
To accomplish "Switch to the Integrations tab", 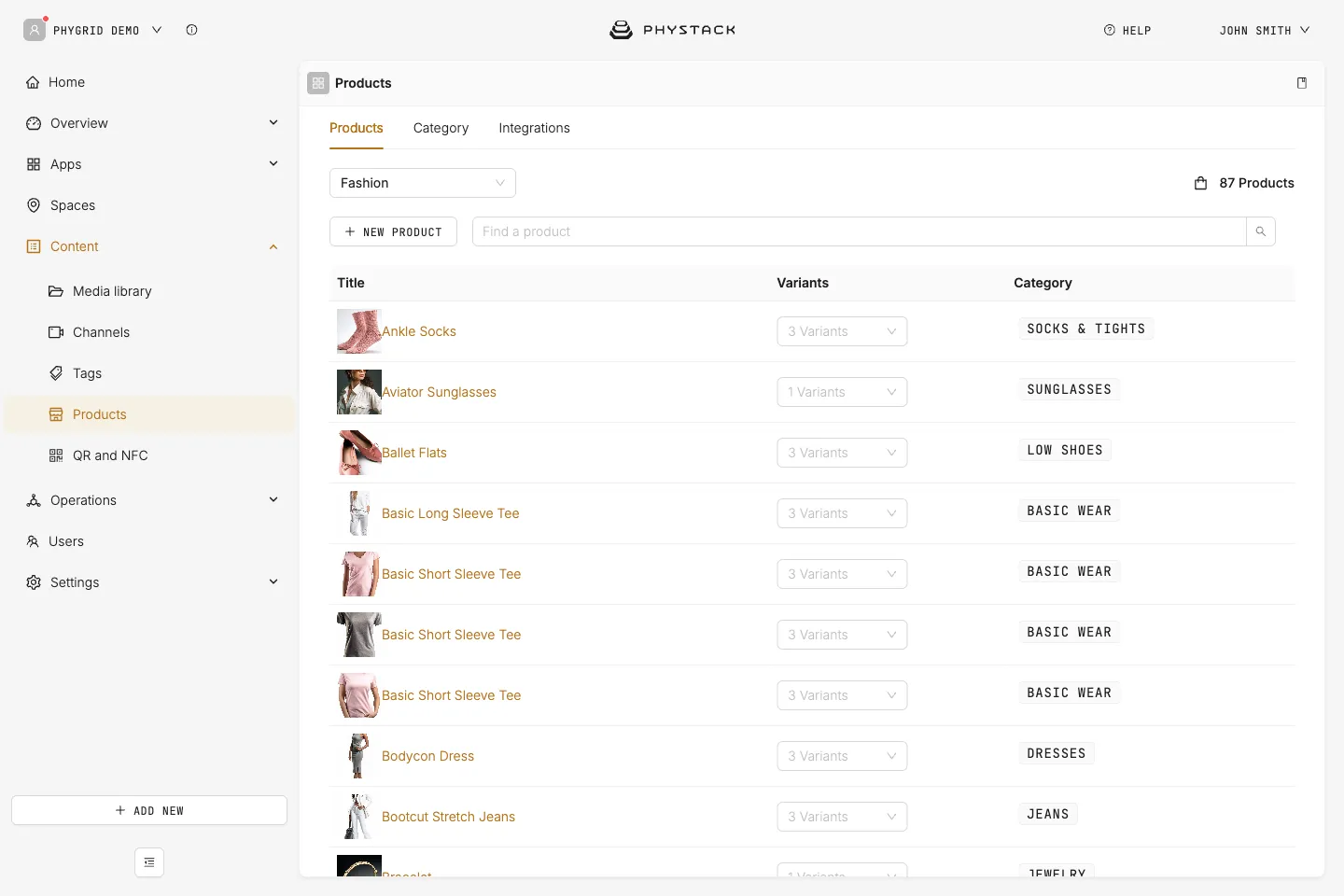I will [534, 128].
